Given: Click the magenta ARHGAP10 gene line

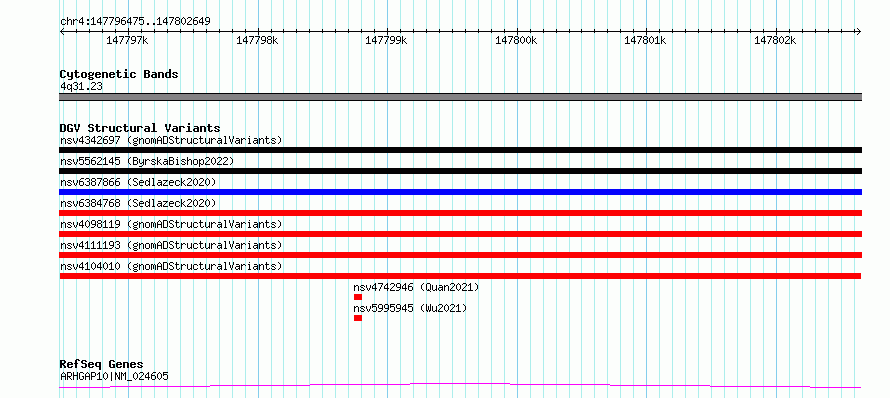Looking at the screenshot, I should [460, 386].
